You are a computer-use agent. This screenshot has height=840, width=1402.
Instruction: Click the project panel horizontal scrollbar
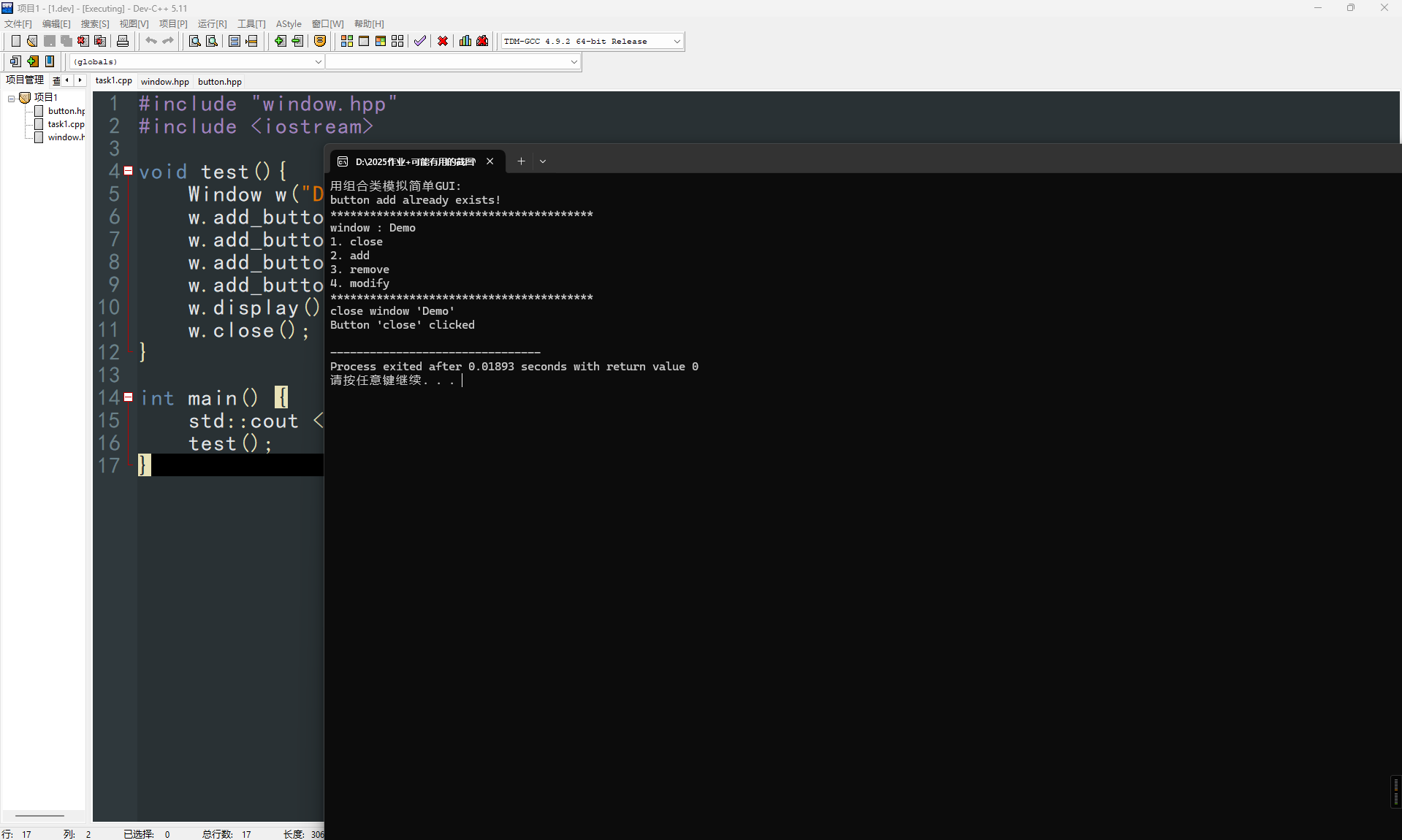pos(40,815)
